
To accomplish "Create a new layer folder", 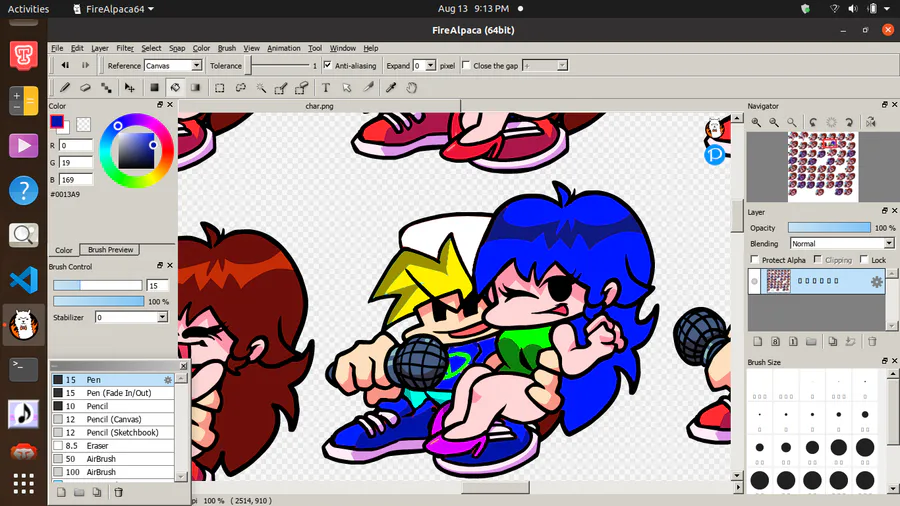I will pyautogui.click(x=811, y=341).
